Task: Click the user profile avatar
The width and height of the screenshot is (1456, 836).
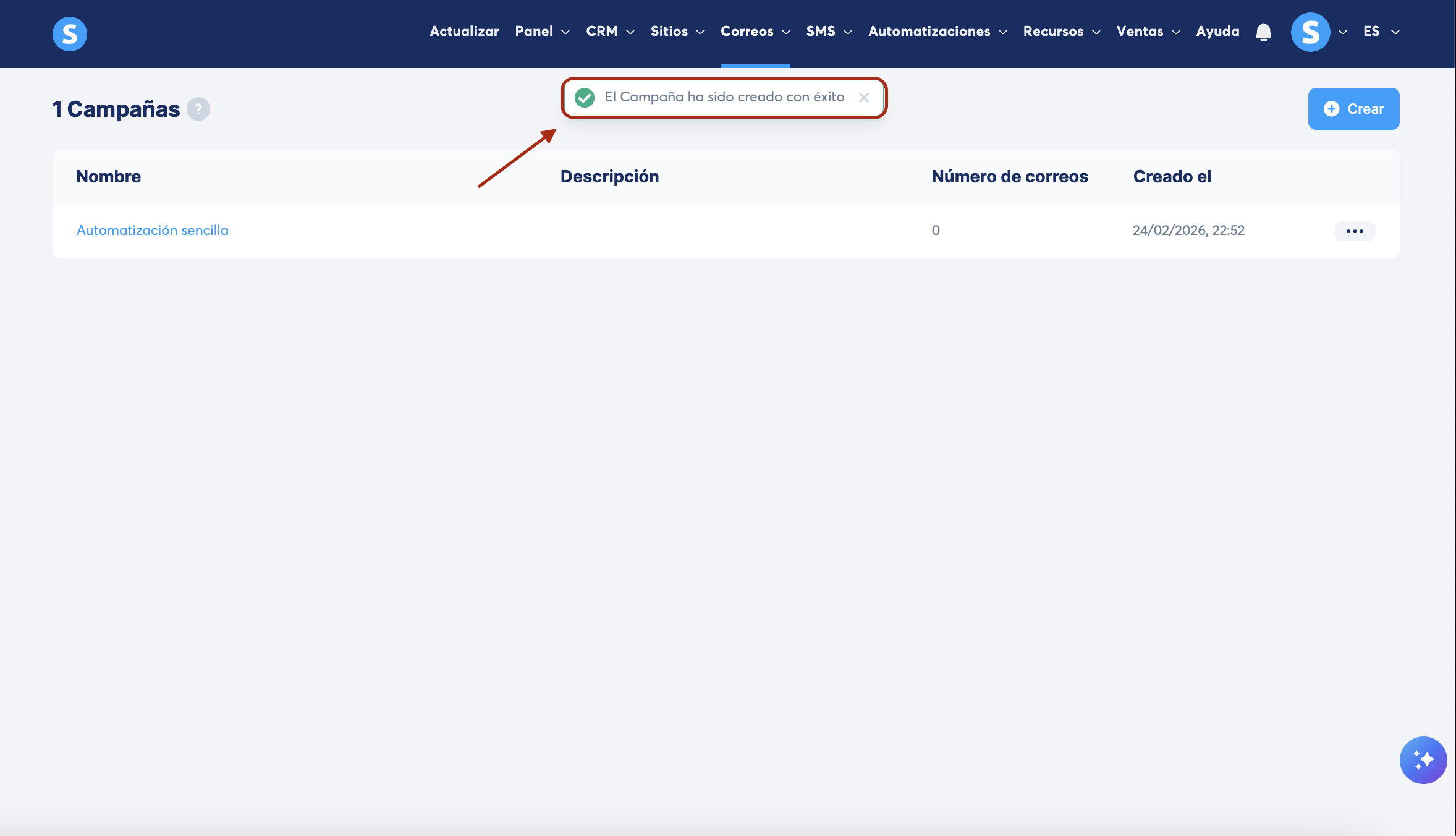Action: coord(1310,32)
